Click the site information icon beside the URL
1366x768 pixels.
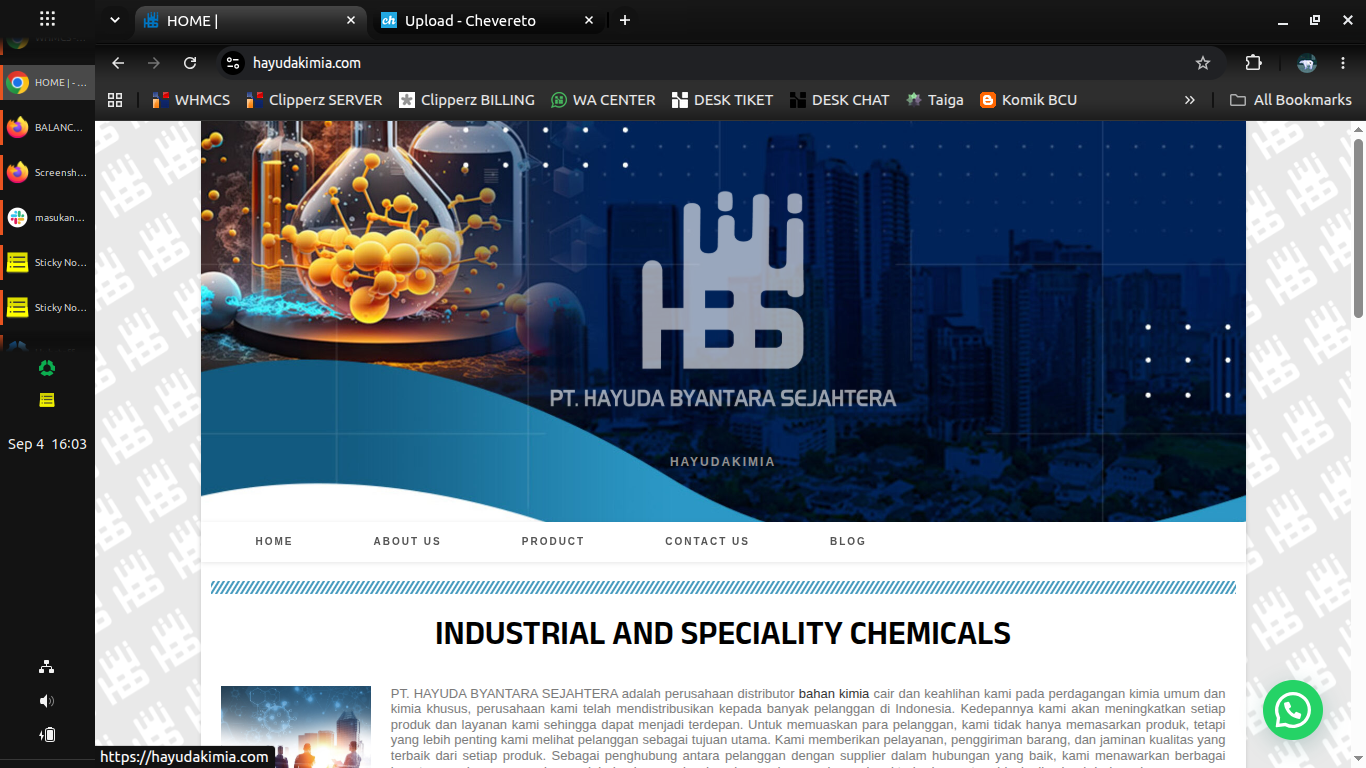click(x=233, y=63)
